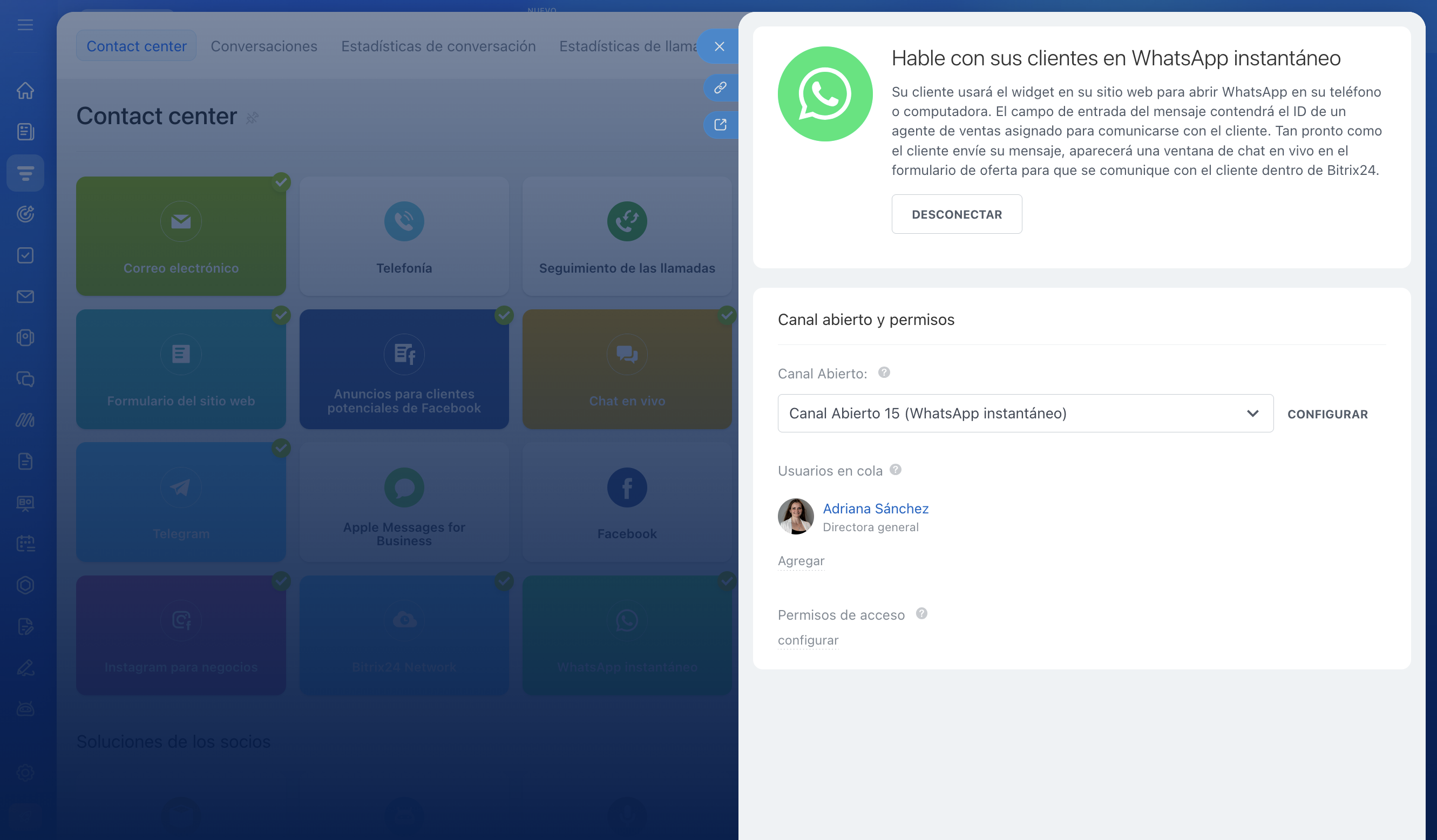The width and height of the screenshot is (1437, 840).
Task: Click the CONFIGURAR link
Action: (1327, 415)
